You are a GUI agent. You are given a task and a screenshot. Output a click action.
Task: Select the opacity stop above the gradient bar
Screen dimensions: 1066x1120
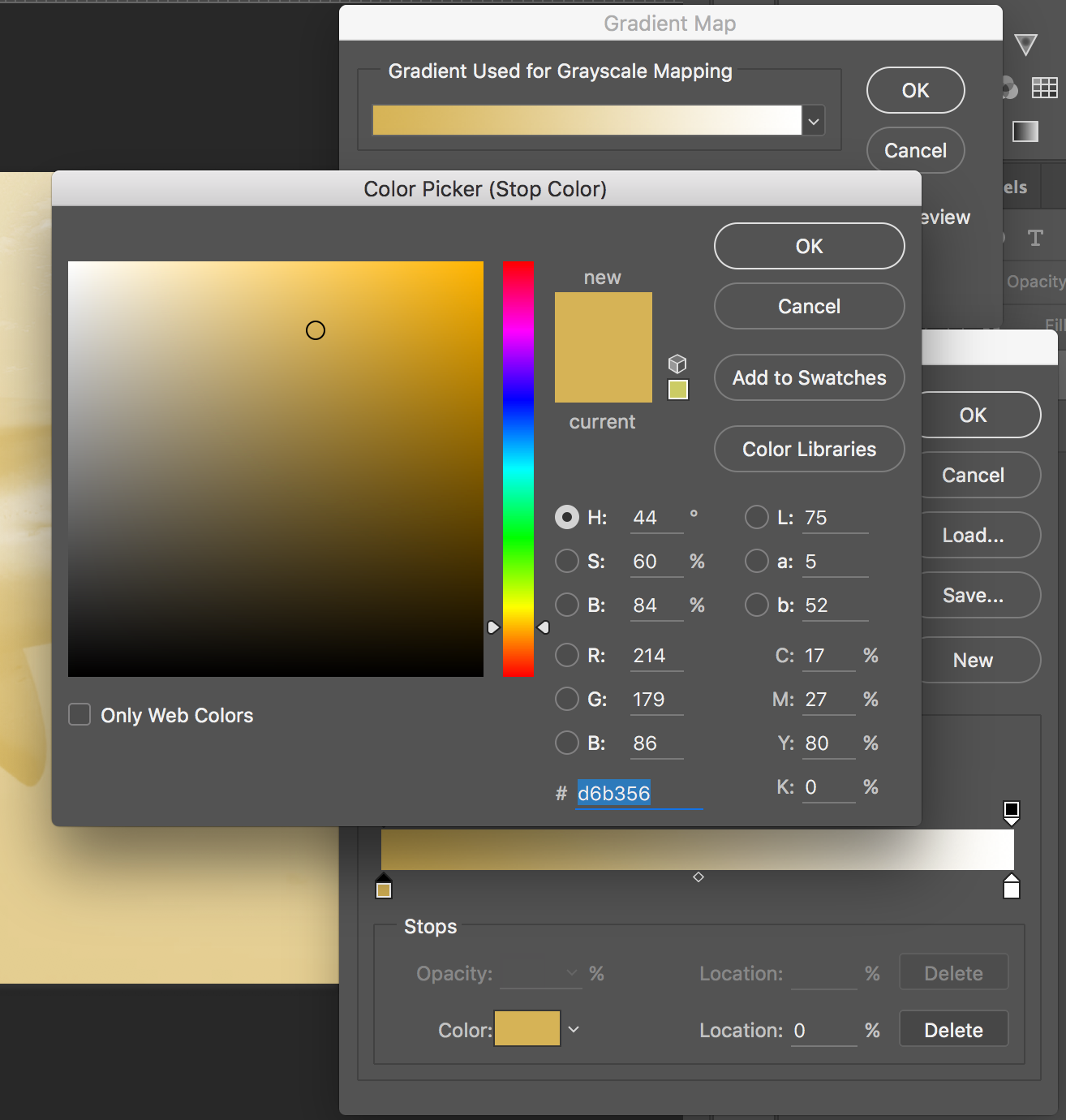pyautogui.click(x=1012, y=813)
